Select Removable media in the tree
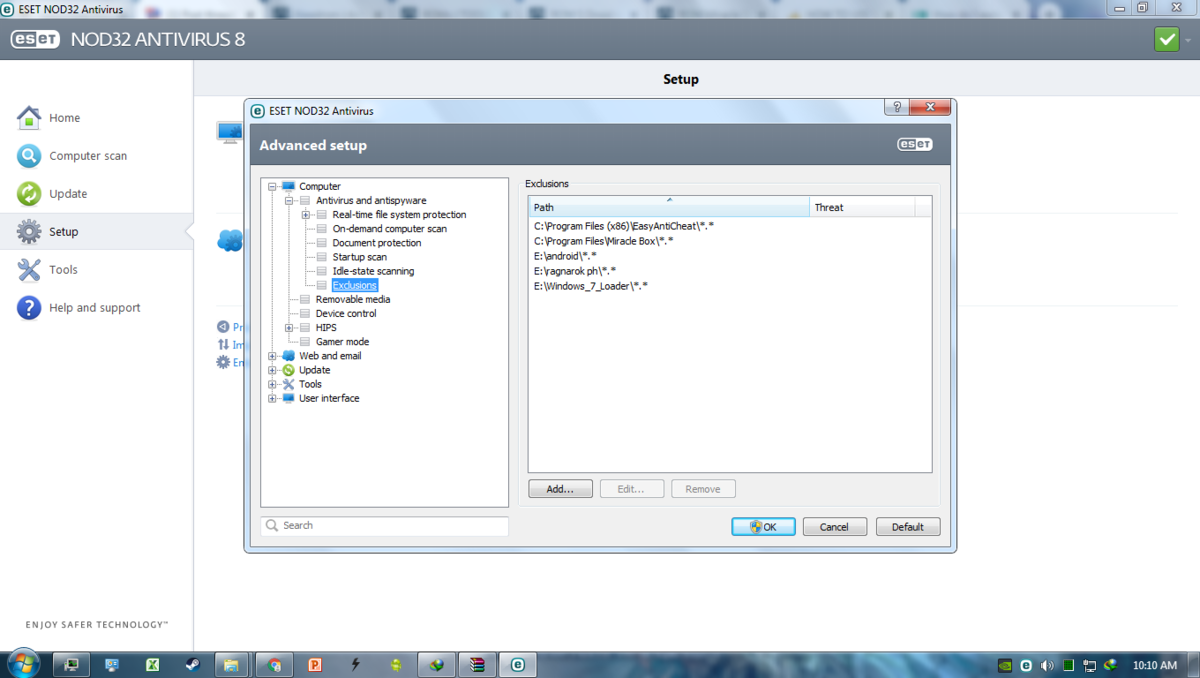Screen dimensions: 1200x678 point(353,299)
